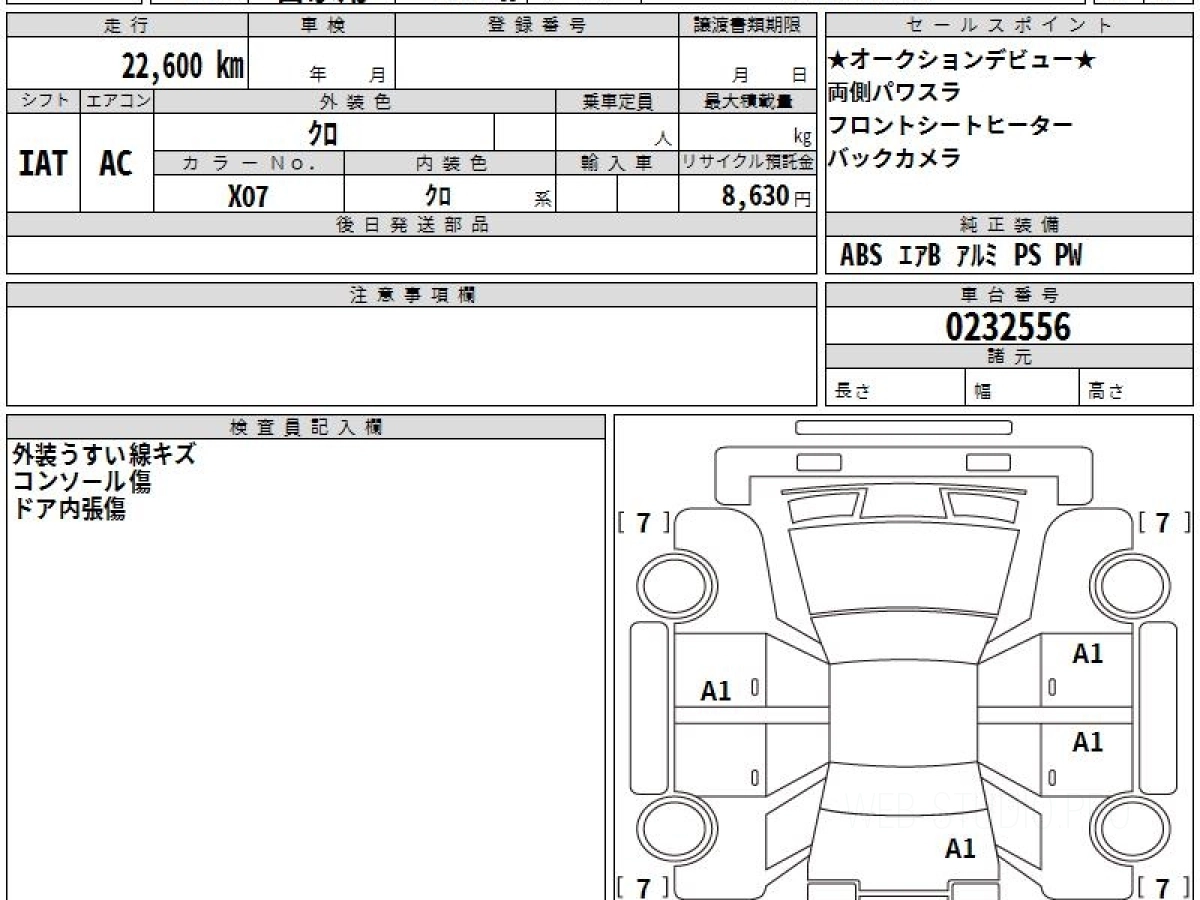Select the color number X07
Image resolution: width=1200 pixels, height=900 pixels.
click(248, 196)
